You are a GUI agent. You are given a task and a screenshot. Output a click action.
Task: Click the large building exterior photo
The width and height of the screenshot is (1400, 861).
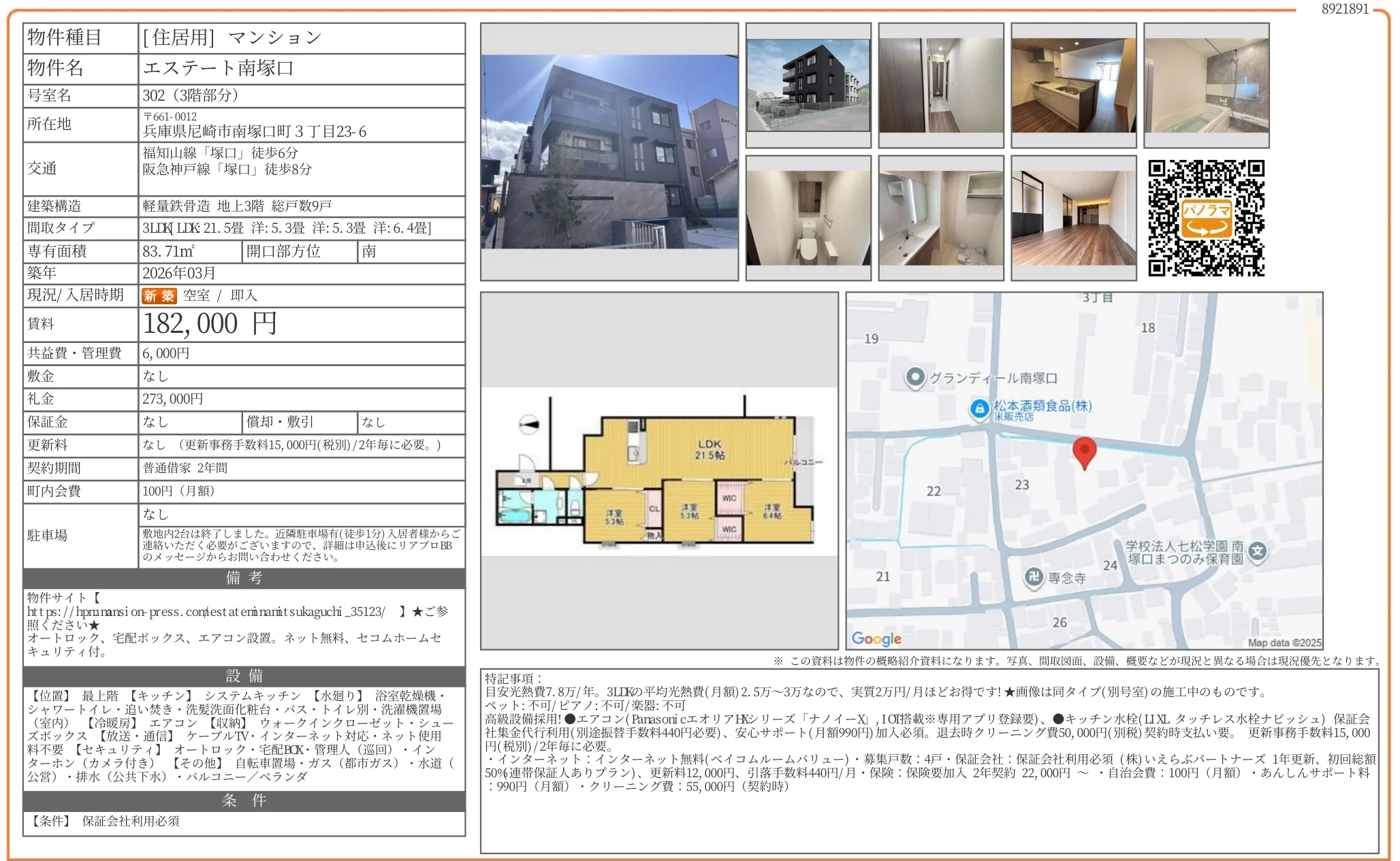click(x=609, y=152)
